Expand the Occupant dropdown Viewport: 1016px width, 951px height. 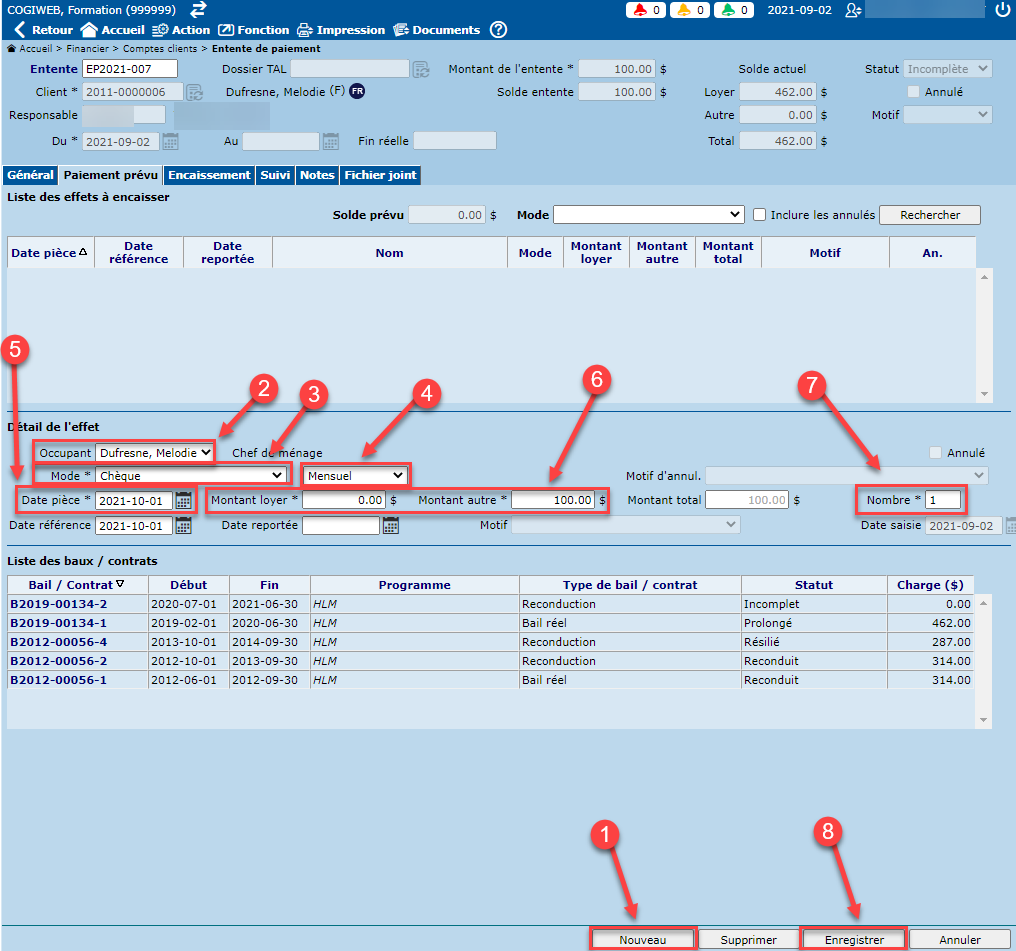(155, 453)
